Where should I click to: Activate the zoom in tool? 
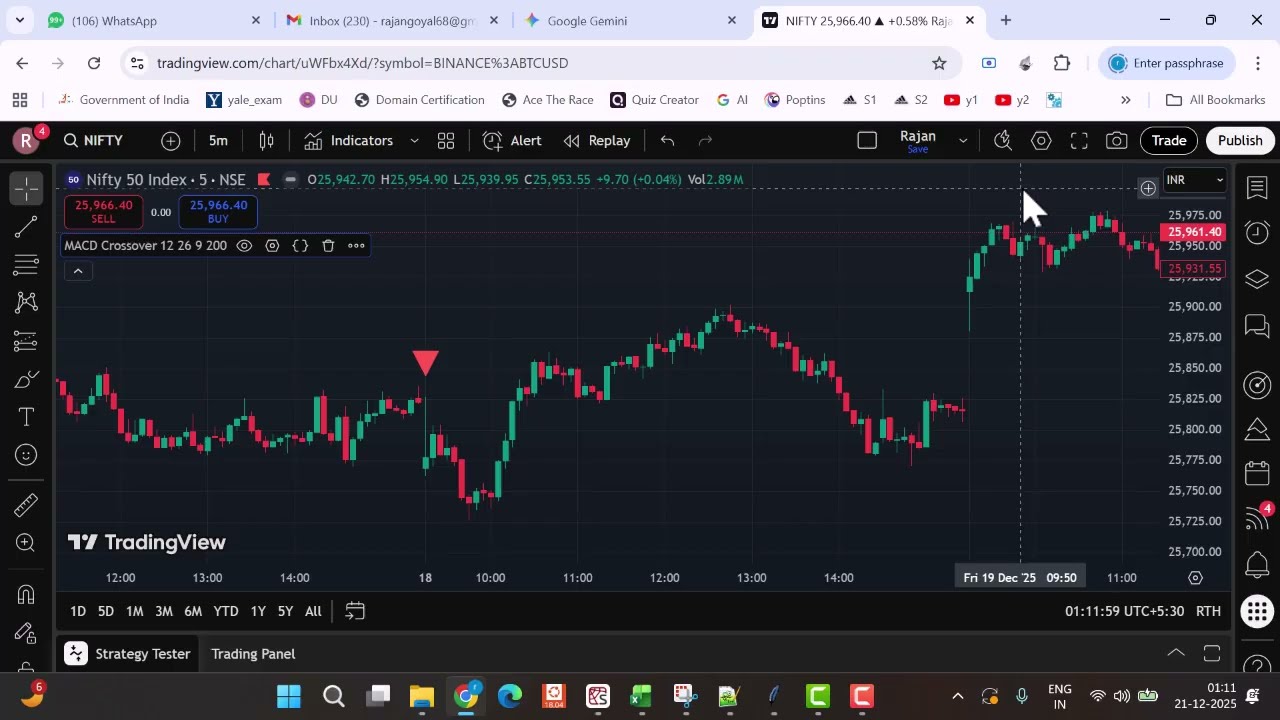[27, 543]
